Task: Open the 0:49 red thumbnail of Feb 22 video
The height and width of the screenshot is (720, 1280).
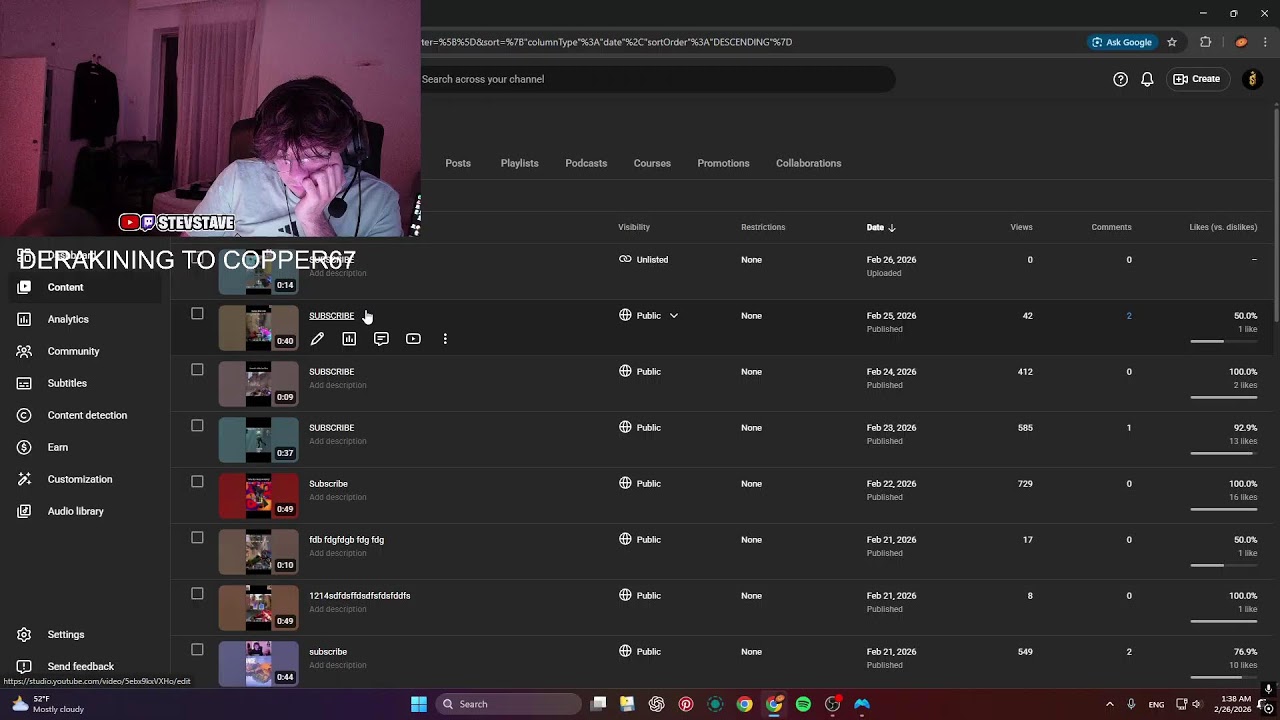Action: [x=258, y=496]
